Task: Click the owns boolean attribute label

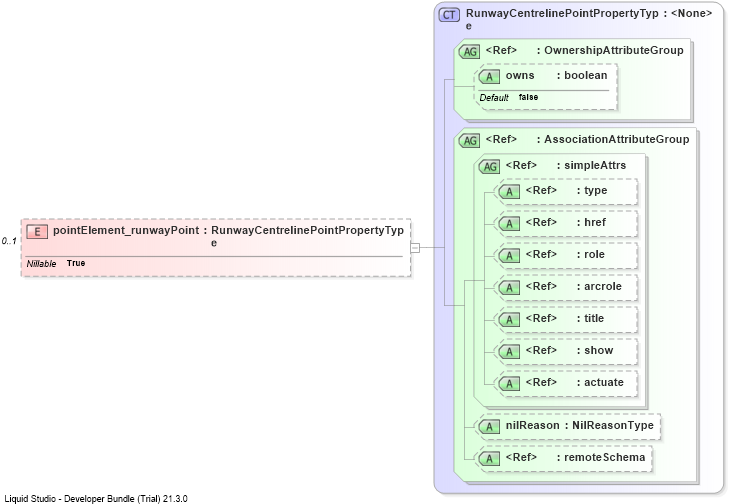Action: coord(557,75)
